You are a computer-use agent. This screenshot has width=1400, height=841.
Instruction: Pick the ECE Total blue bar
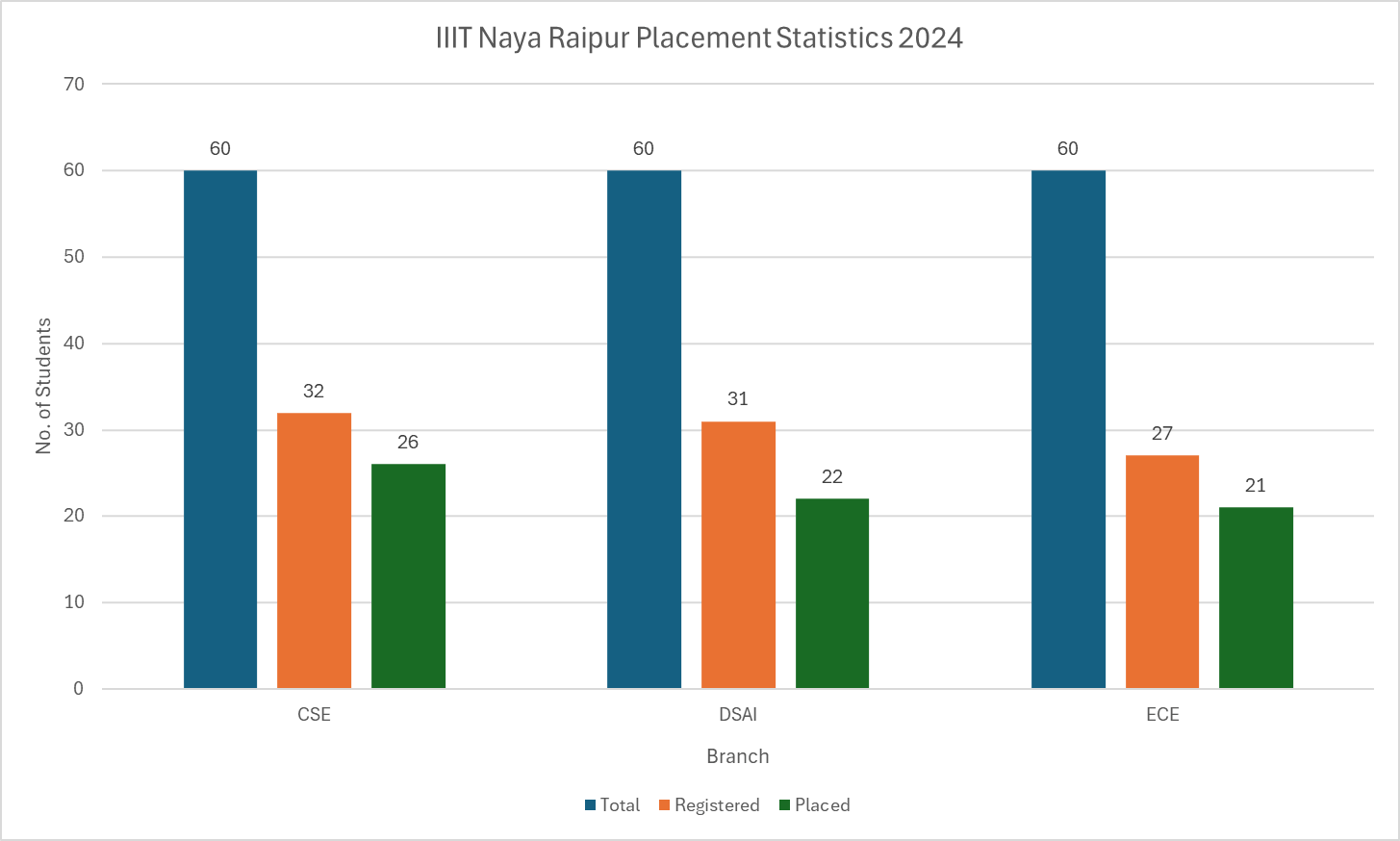1068,429
